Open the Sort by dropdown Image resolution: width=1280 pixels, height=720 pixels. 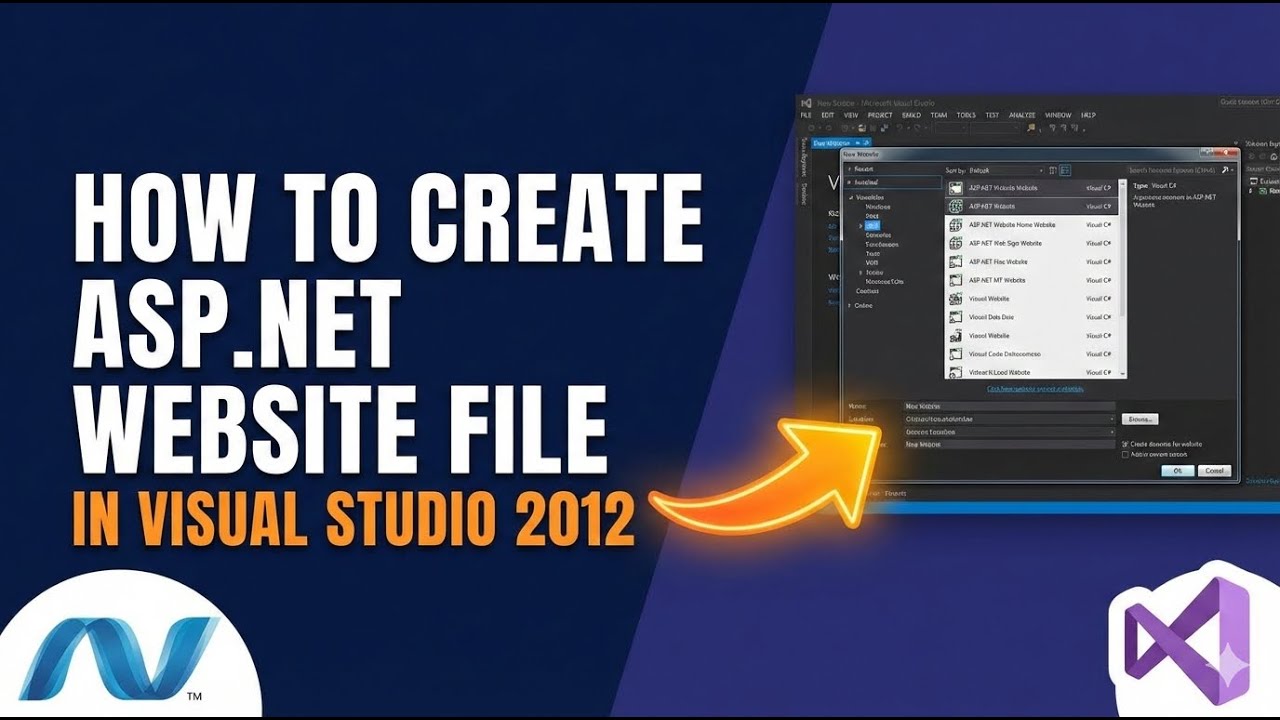click(x=1008, y=171)
